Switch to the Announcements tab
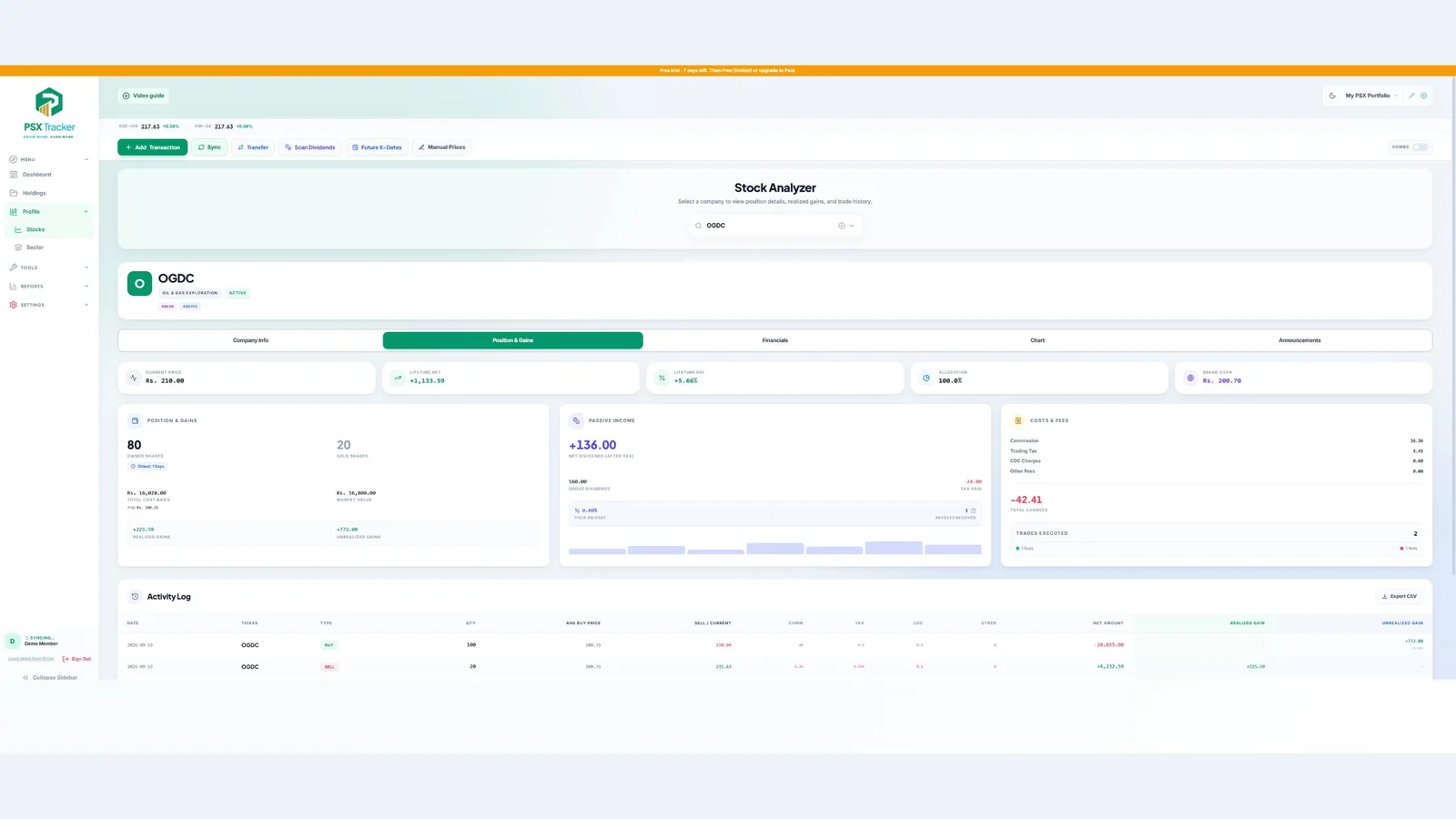 (x=1299, y=340)
